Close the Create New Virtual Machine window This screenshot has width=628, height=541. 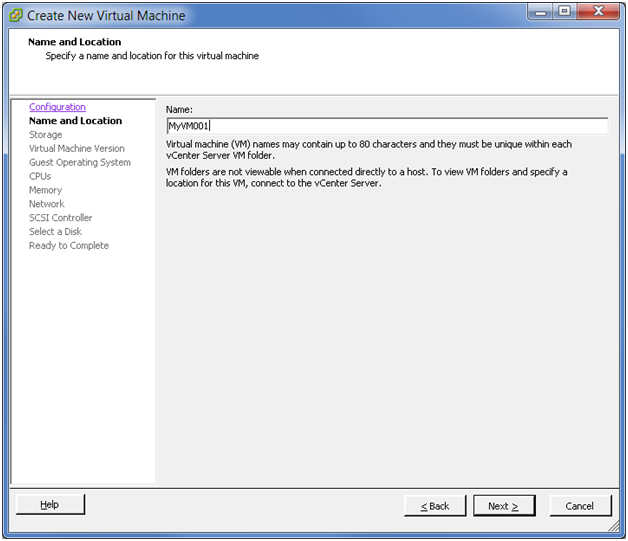599,12
